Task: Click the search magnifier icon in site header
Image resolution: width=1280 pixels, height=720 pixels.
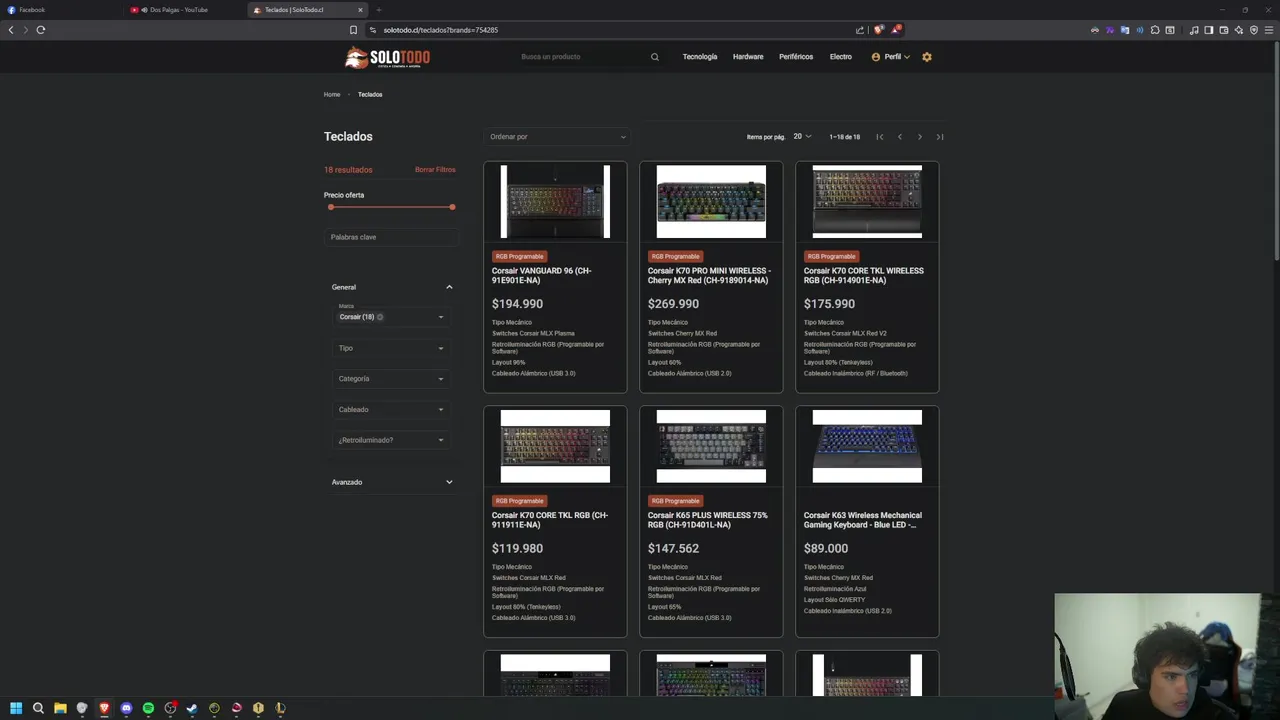Action: pos(655,57)
